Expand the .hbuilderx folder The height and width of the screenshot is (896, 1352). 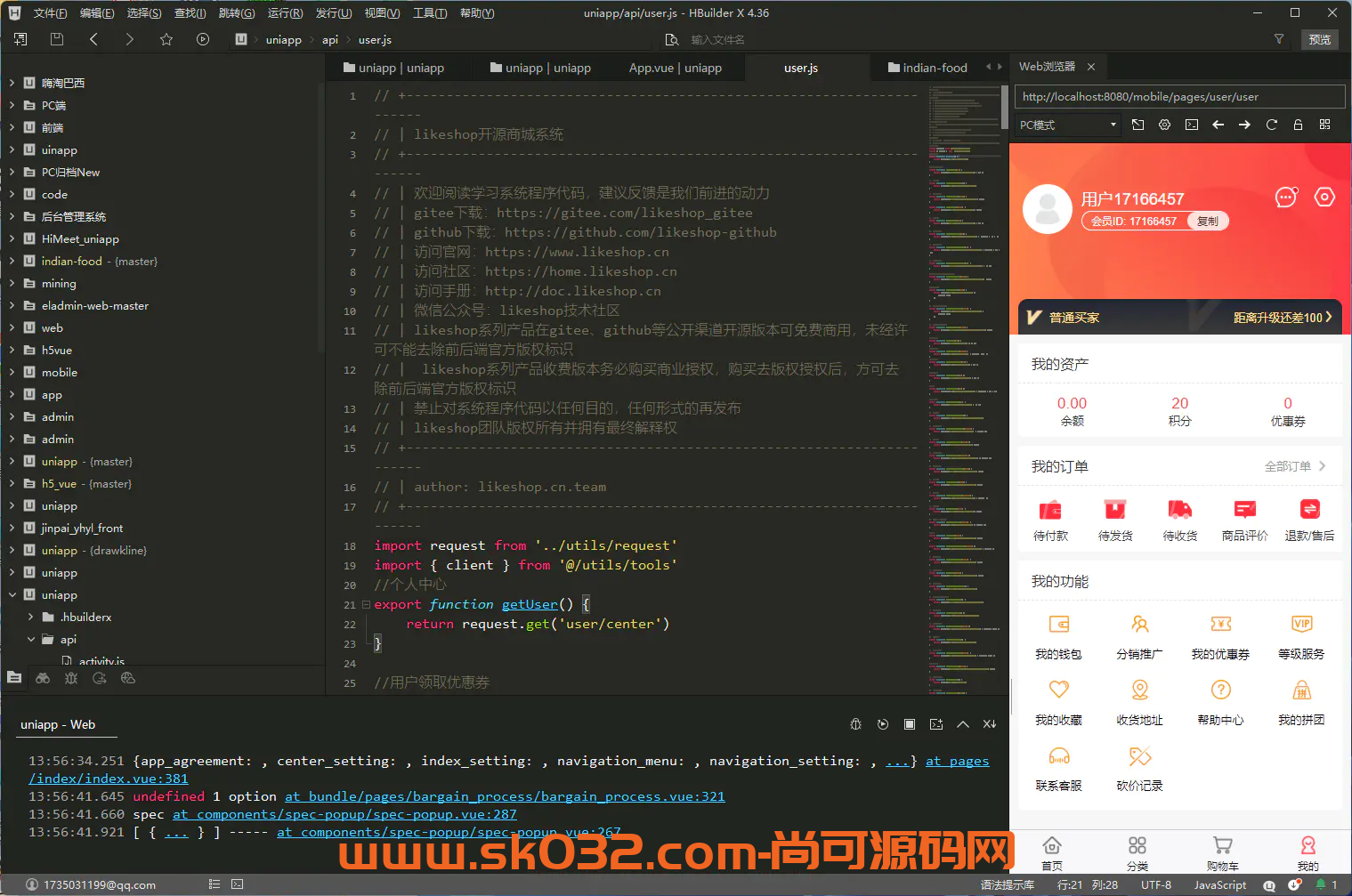tap(31, 617)
